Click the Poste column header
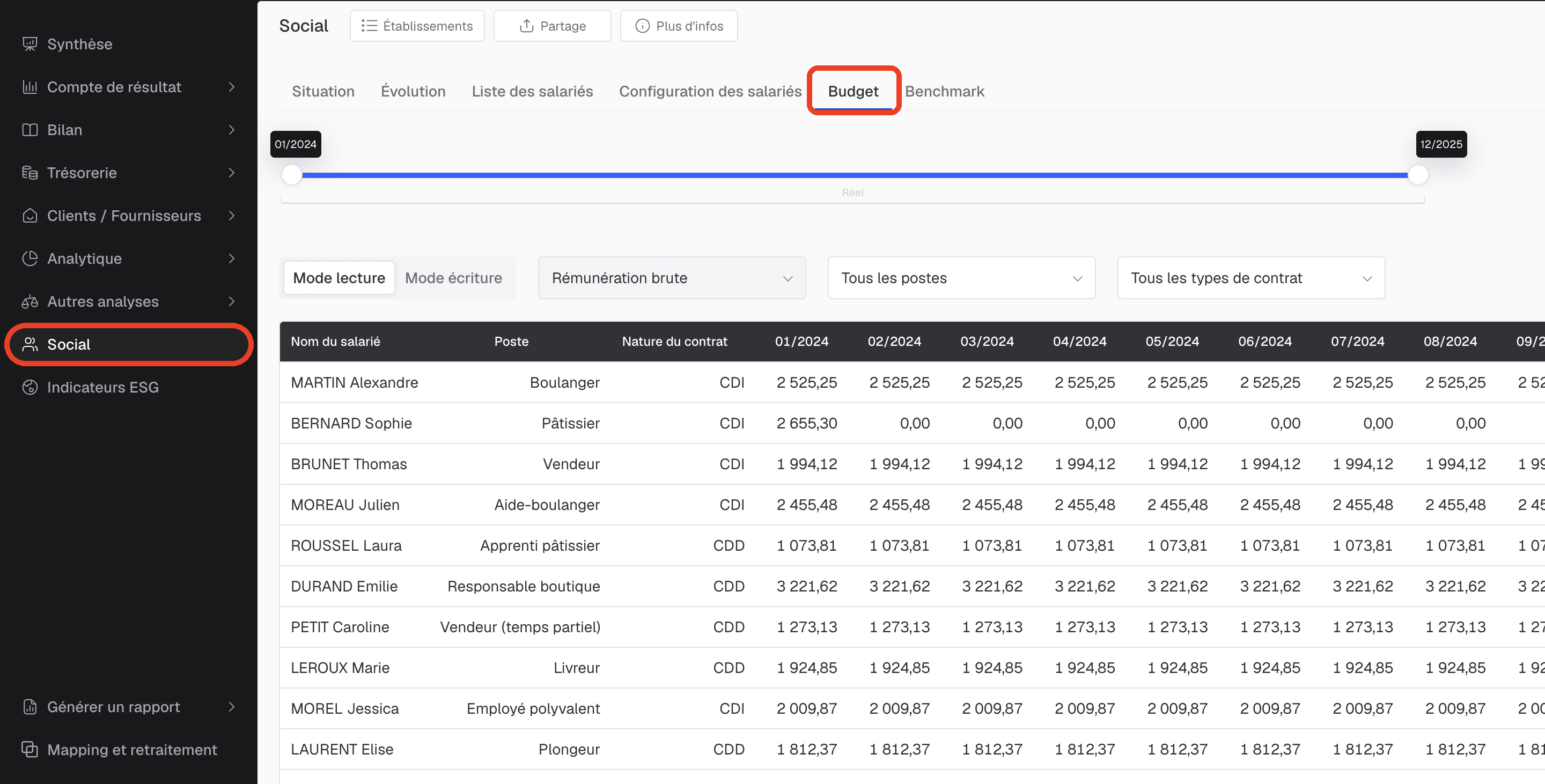Image resolution: width=1545 pixels, height=784 pixels. (x=511, y=341)
